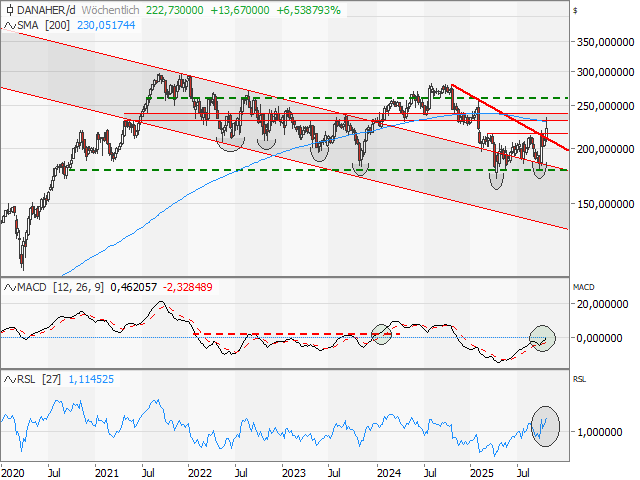Click the candlestick icon beside DANAHER/d
Screen dimensions: 640x480
coord(8,9)
